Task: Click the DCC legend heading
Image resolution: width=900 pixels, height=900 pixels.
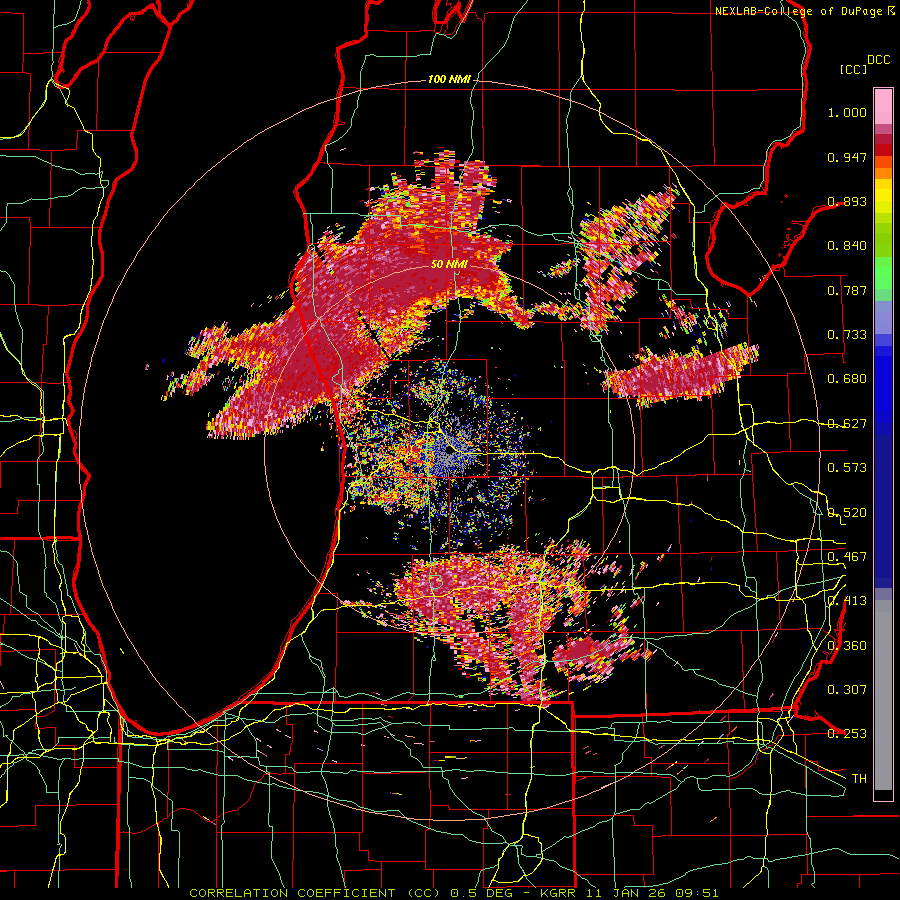Action: tap(878, 60)
